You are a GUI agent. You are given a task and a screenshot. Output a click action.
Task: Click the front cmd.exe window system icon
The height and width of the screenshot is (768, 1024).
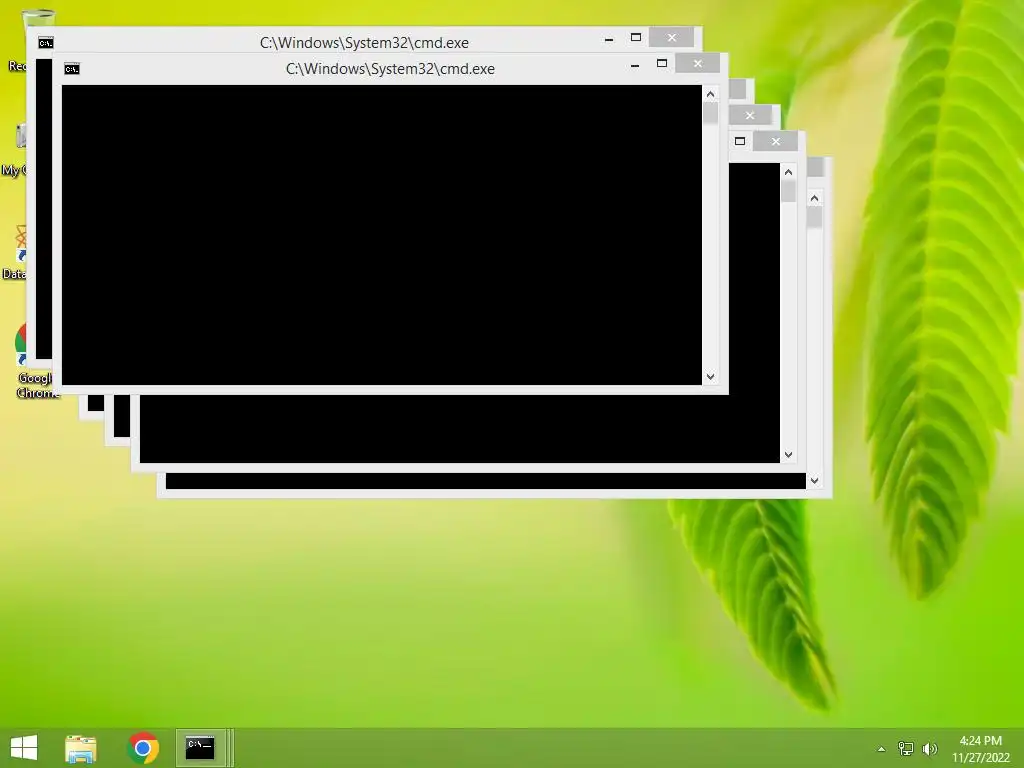(72, 69)
